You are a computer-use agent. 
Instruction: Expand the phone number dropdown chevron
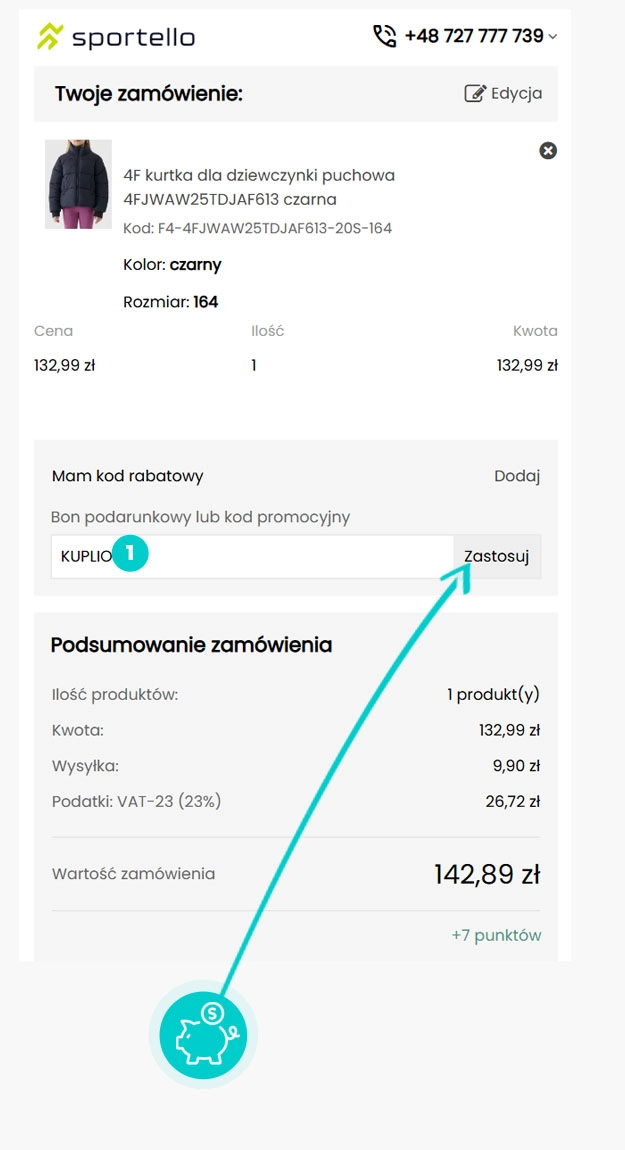point(553,37)
